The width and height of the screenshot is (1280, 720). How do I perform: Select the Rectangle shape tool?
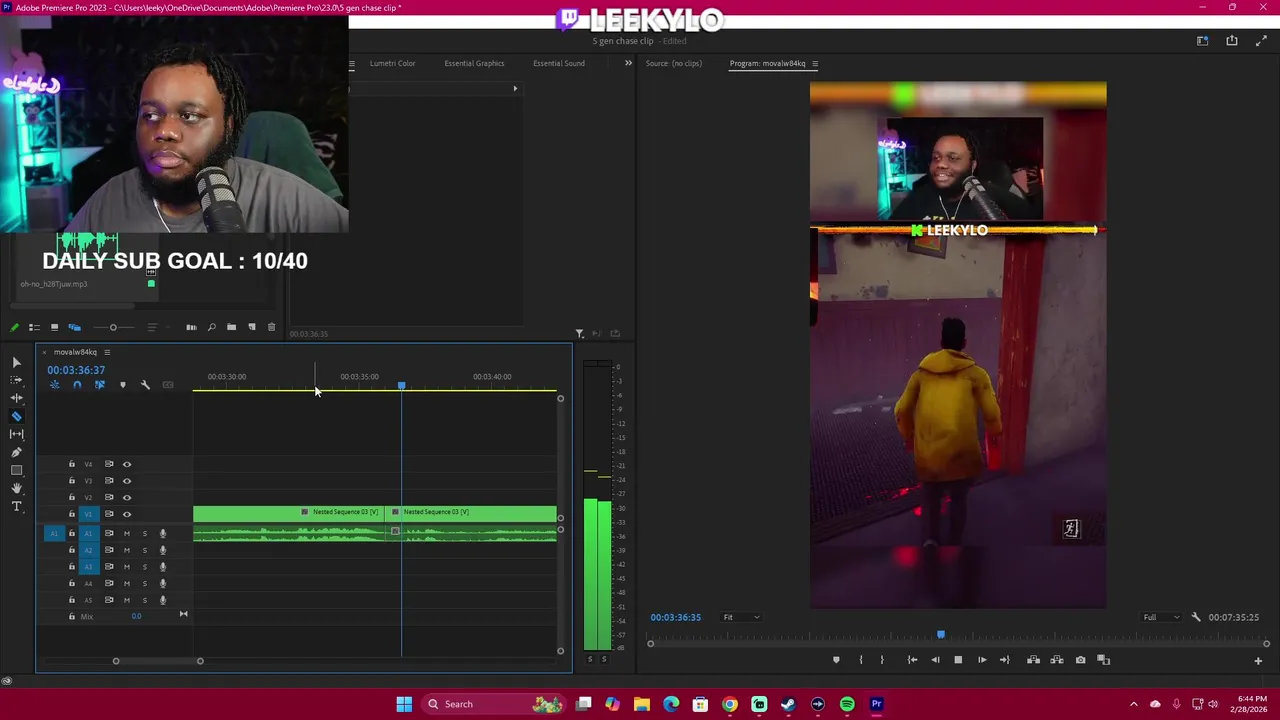click(16, 470)
